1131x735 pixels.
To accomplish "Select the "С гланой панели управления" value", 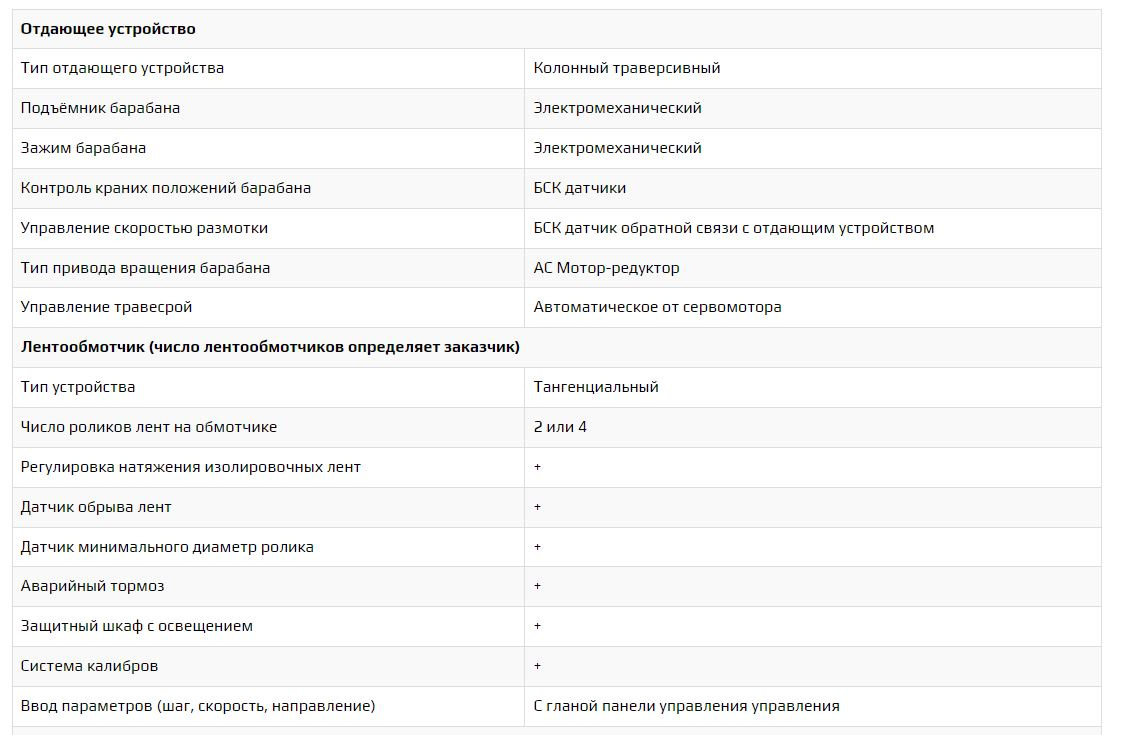I will [686, 706].
